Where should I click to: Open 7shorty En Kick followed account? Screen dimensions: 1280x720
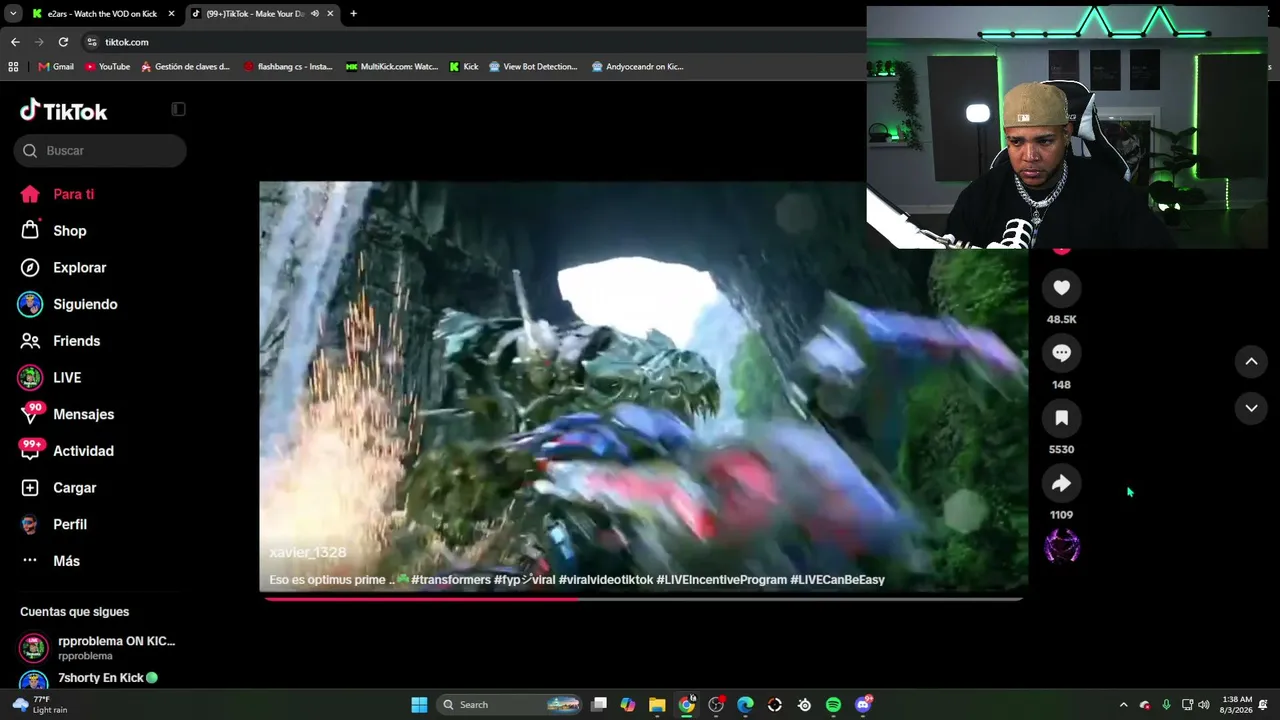pos(100,680)
